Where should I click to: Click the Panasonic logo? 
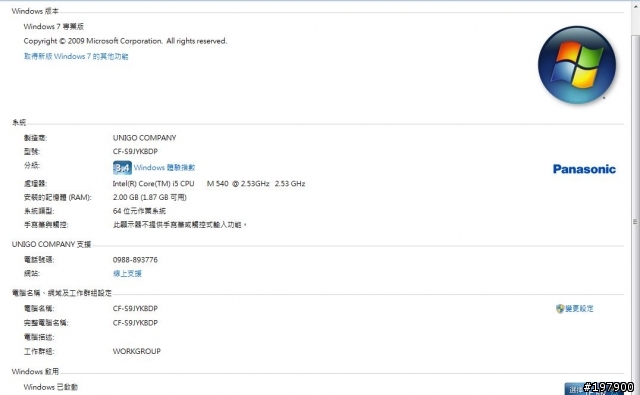tap(584, 169)
